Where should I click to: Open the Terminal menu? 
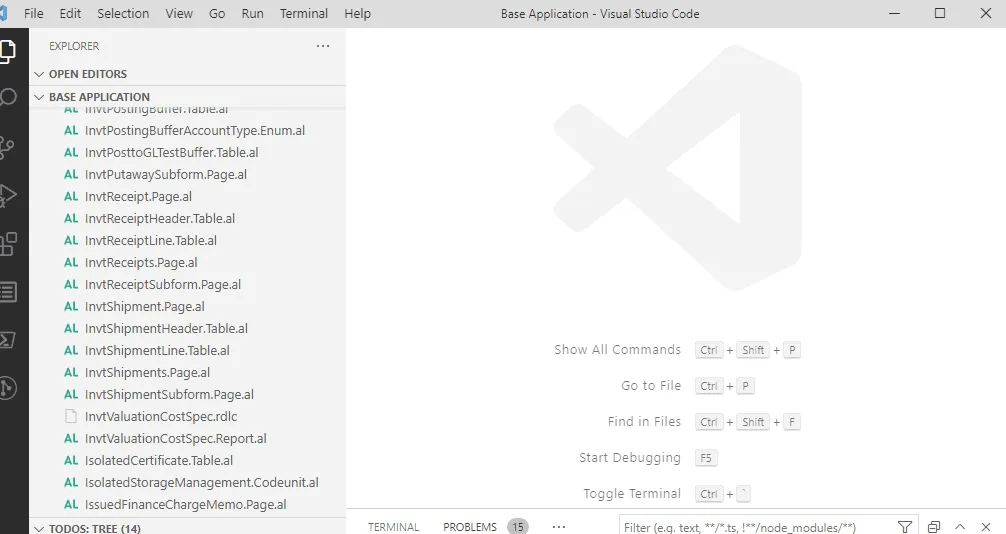(x=304, y=13)
